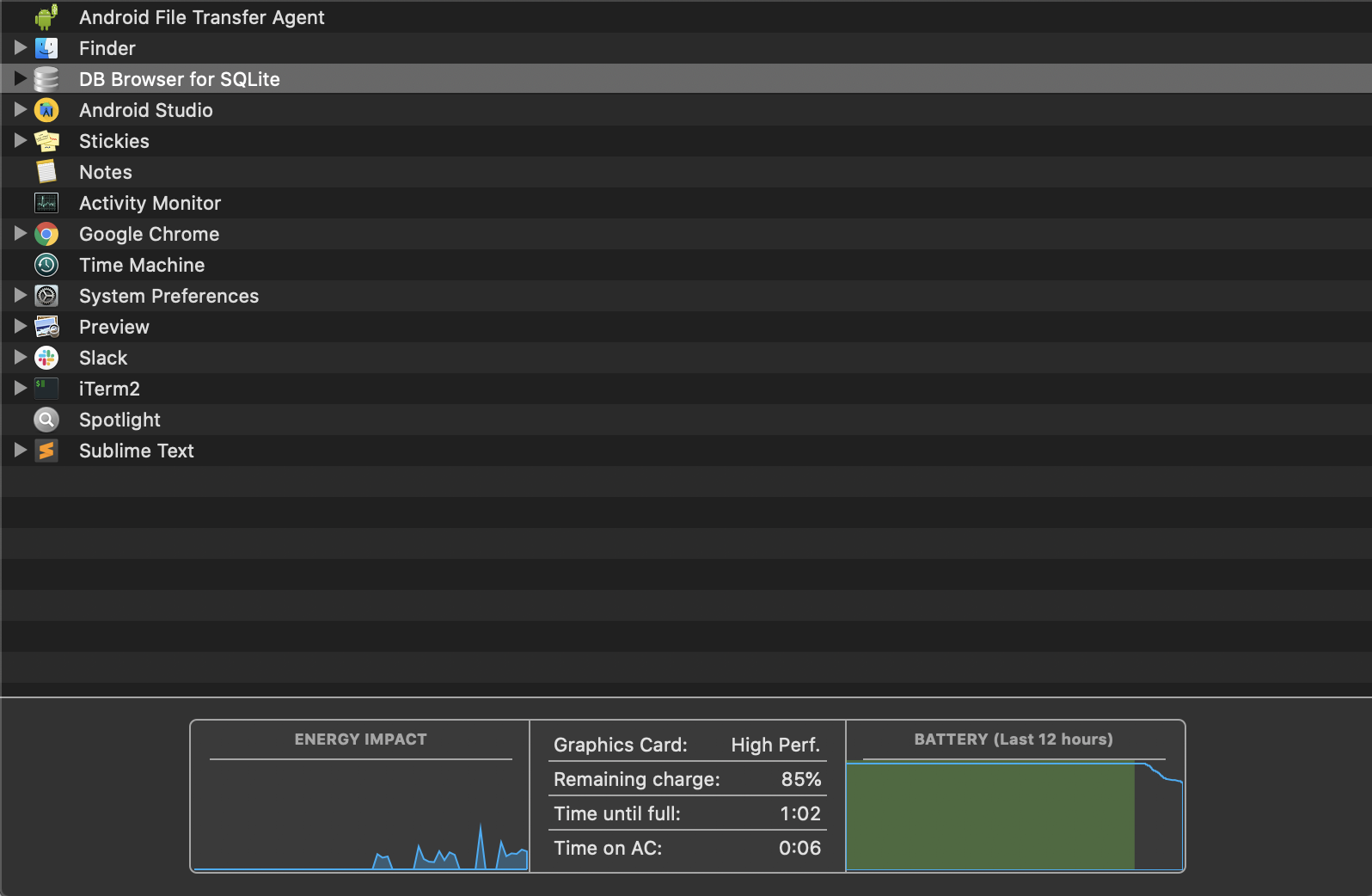Select the Spotlight process name

[119, 420]
